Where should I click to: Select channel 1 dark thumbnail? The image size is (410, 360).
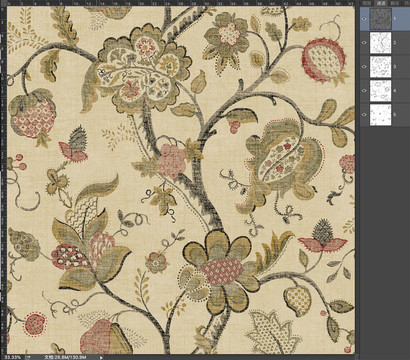point(380,19)
